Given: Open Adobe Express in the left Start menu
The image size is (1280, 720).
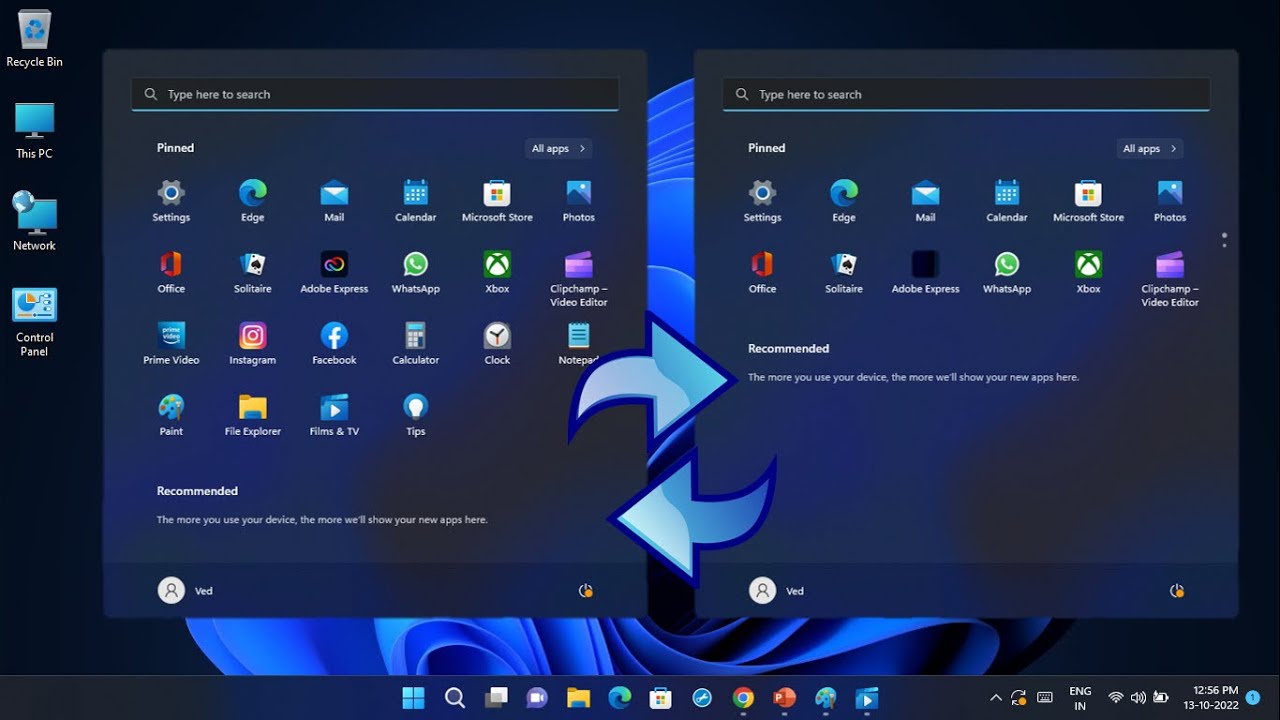Looking at the screenshot, I should (x=334, y=272).
